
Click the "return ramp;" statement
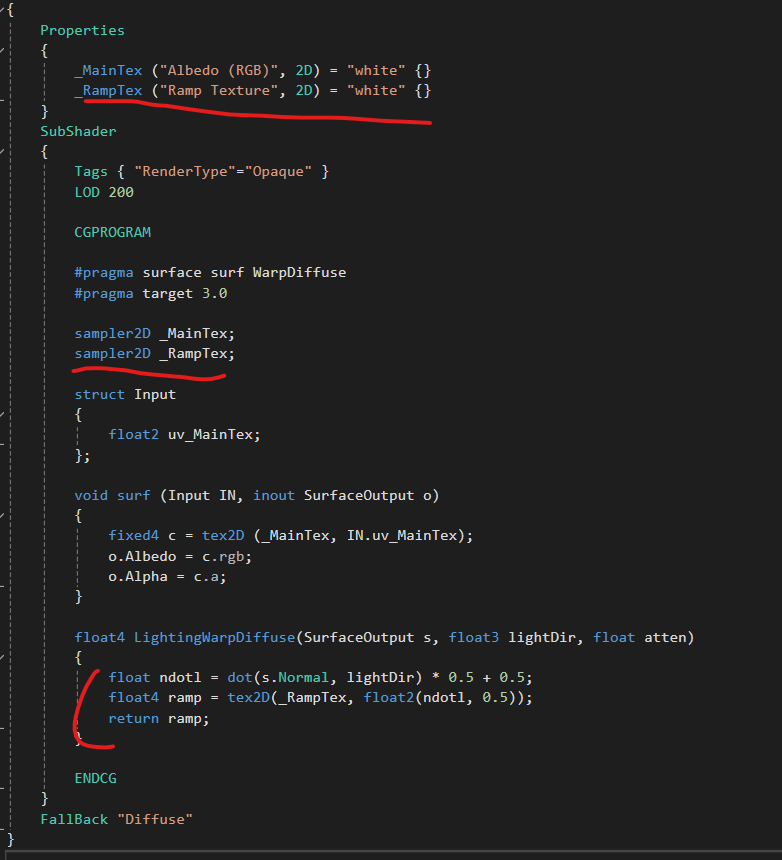pyautogui.click(x=159, y=718)
